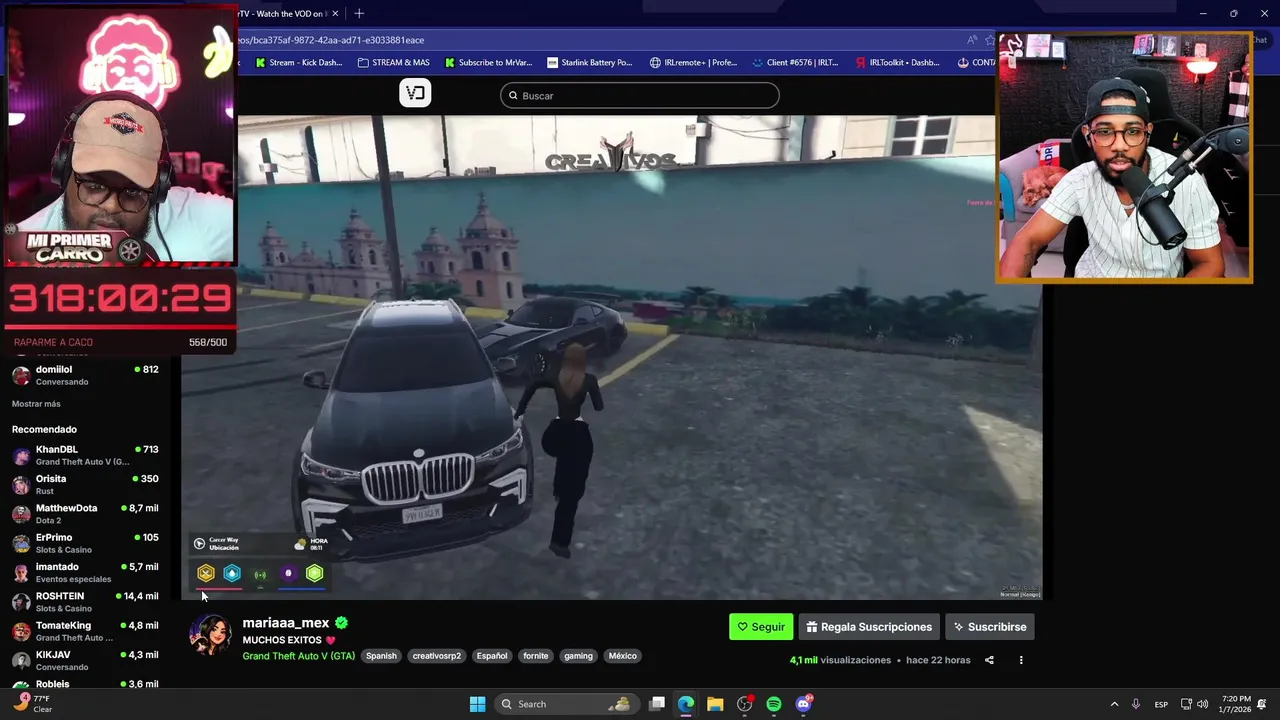Open TomateKing recommended channel

85,631
